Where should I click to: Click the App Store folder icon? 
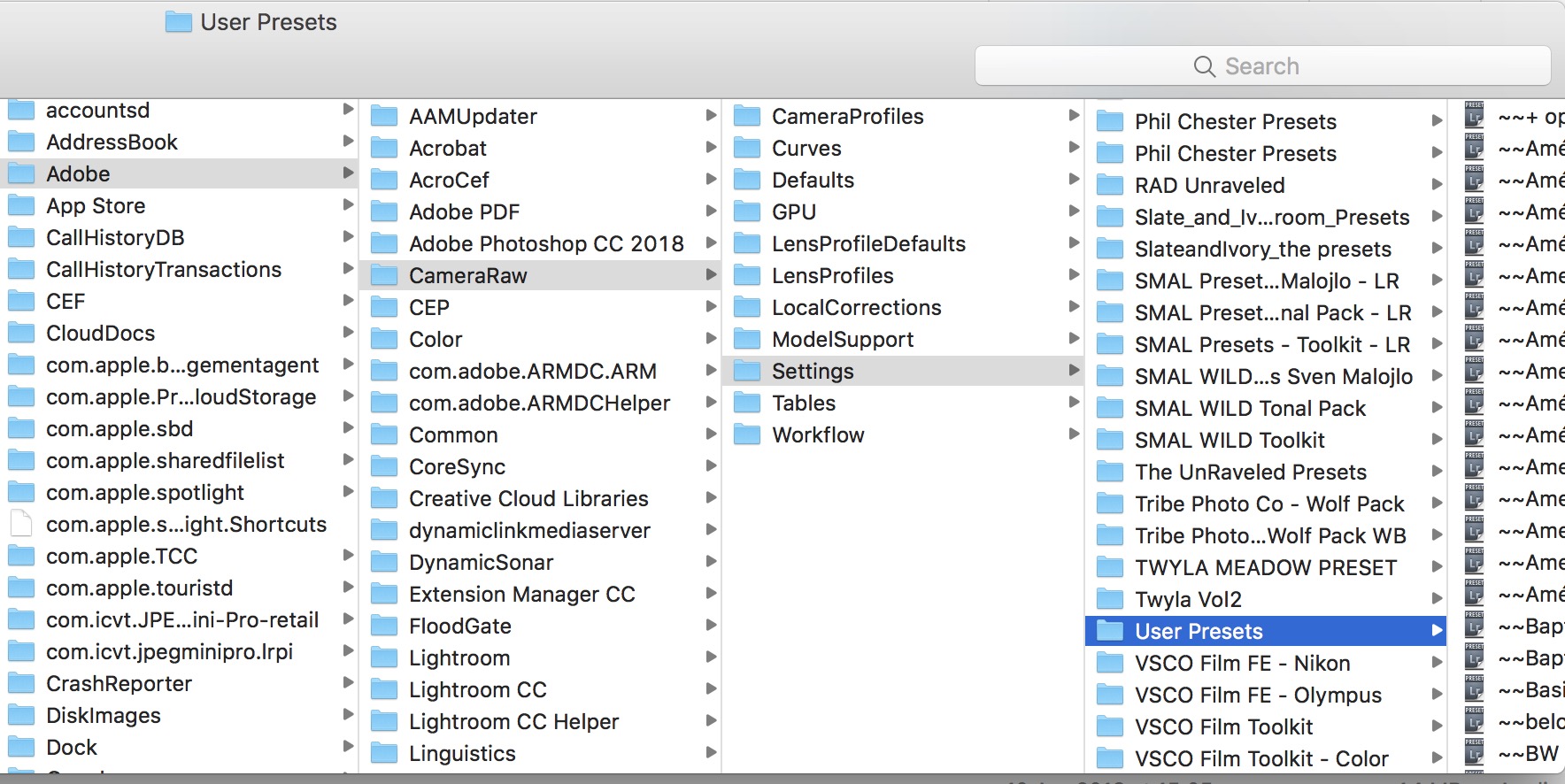(21, 205)
